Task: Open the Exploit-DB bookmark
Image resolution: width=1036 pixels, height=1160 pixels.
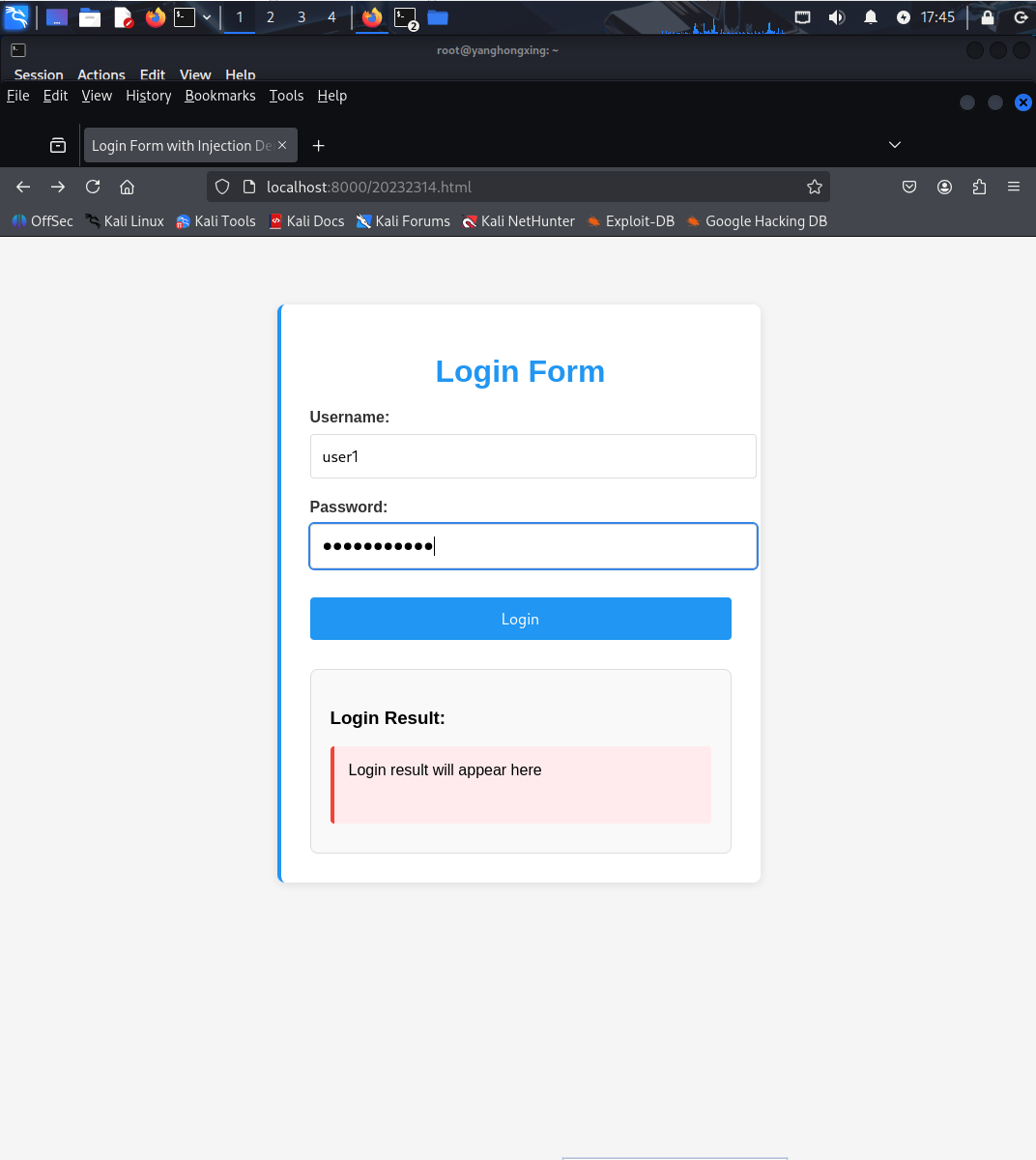Action: coord(630,221)
